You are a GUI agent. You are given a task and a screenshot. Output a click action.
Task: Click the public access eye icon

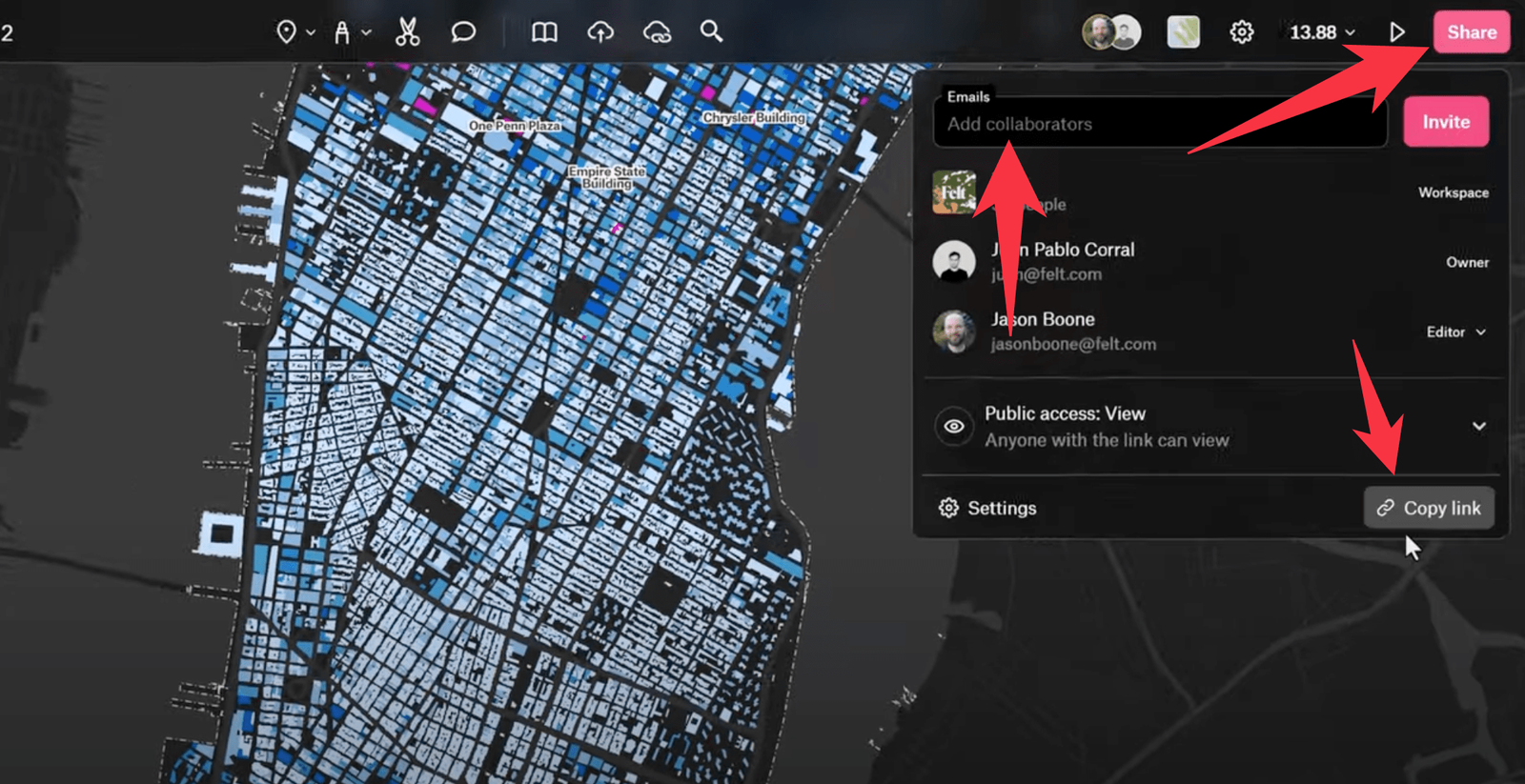953,427
